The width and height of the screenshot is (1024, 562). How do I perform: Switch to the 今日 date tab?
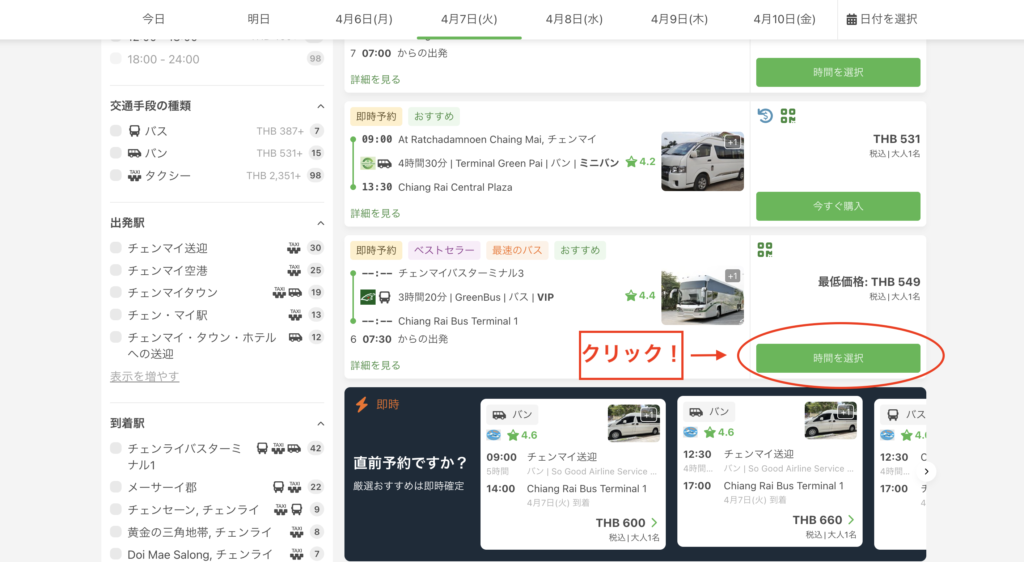(x=154, y=20)
